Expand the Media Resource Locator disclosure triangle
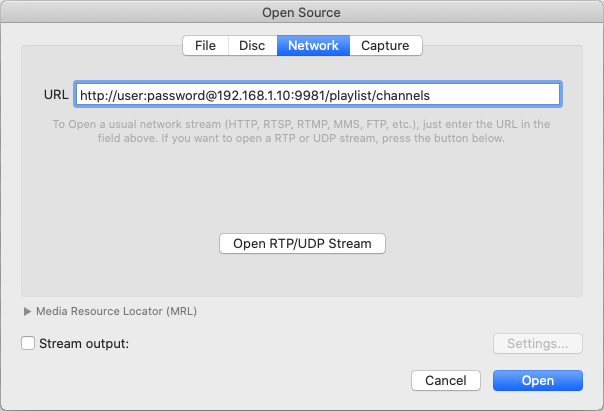The image size is (604, 411). [x=27, y=311]
